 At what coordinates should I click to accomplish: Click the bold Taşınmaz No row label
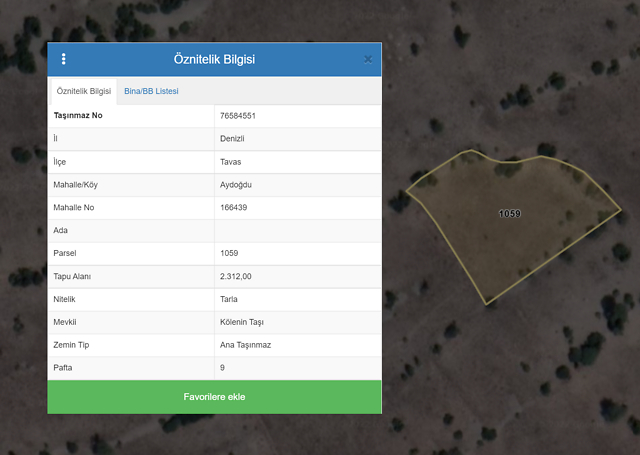pos(78,116)
